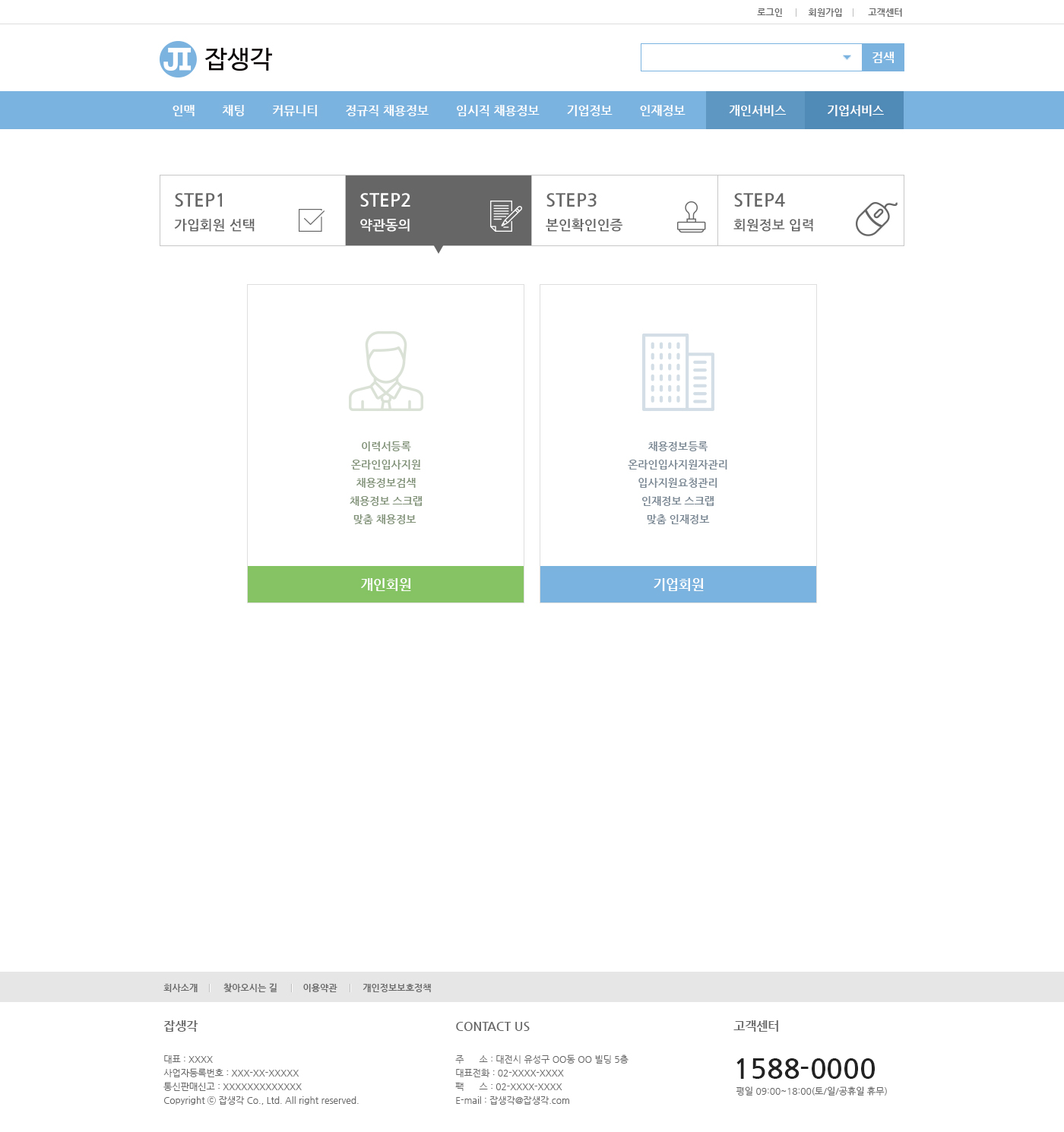Click the 이력서등록 text

tap(386, 446)
